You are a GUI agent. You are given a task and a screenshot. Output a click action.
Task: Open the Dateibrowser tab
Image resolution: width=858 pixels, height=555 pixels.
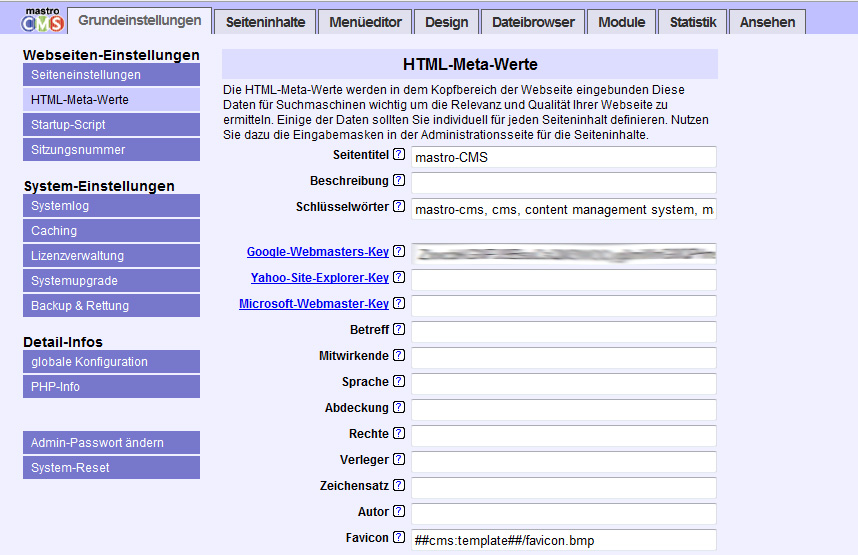(533, 22)
